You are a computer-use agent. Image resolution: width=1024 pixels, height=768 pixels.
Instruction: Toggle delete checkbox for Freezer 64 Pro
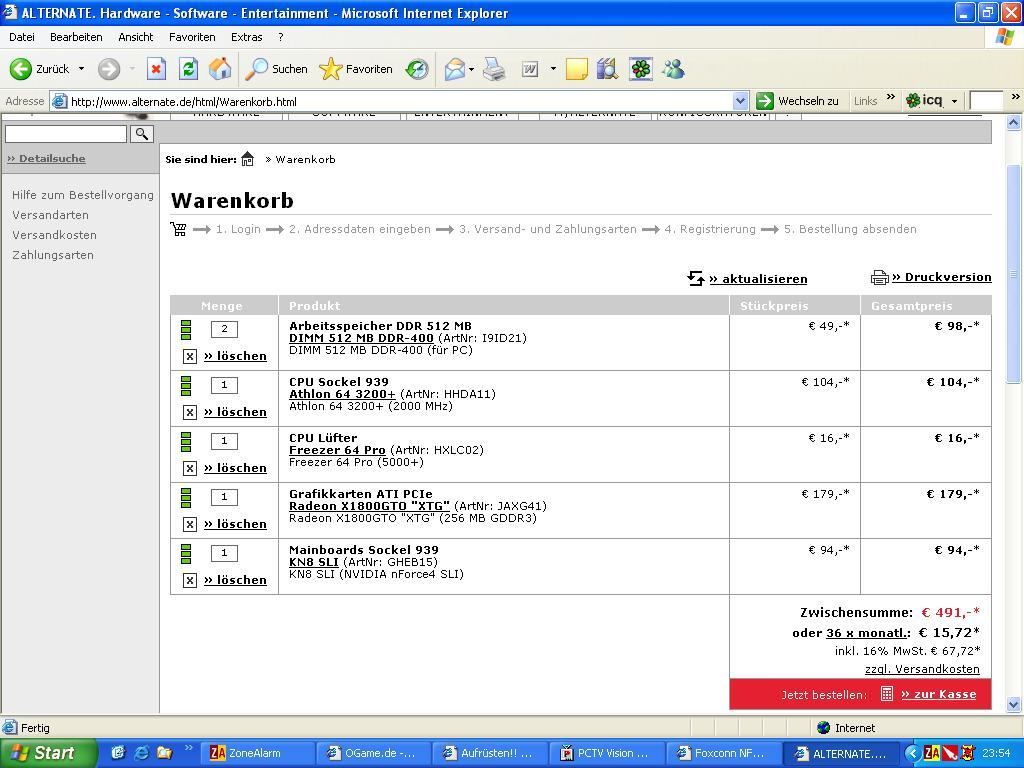189,468
